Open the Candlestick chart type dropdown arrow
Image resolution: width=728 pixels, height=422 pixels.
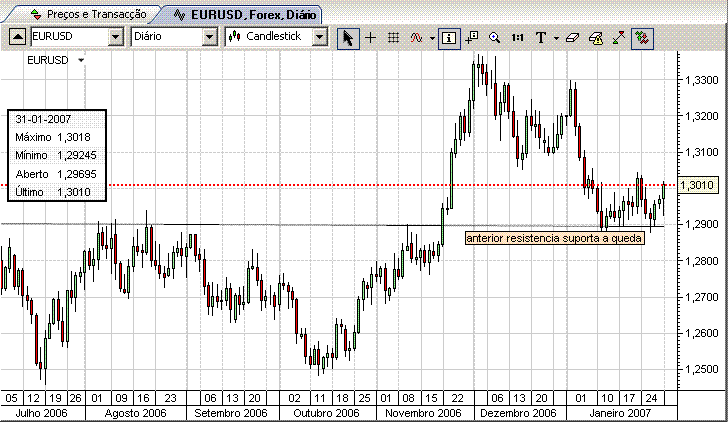pyautogui.click(x=319, y=37)
